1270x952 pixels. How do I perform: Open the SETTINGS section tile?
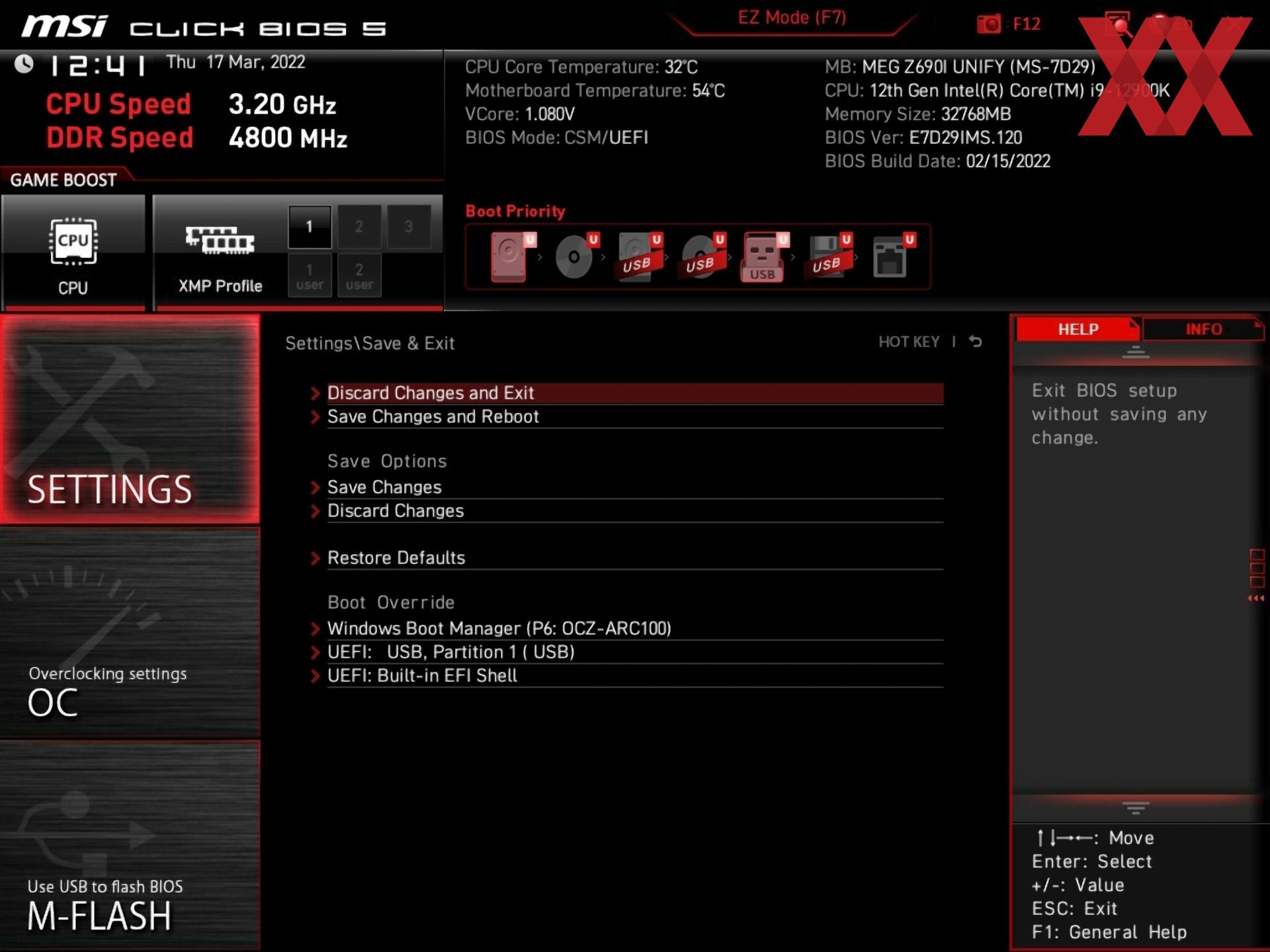coord(130,418)
